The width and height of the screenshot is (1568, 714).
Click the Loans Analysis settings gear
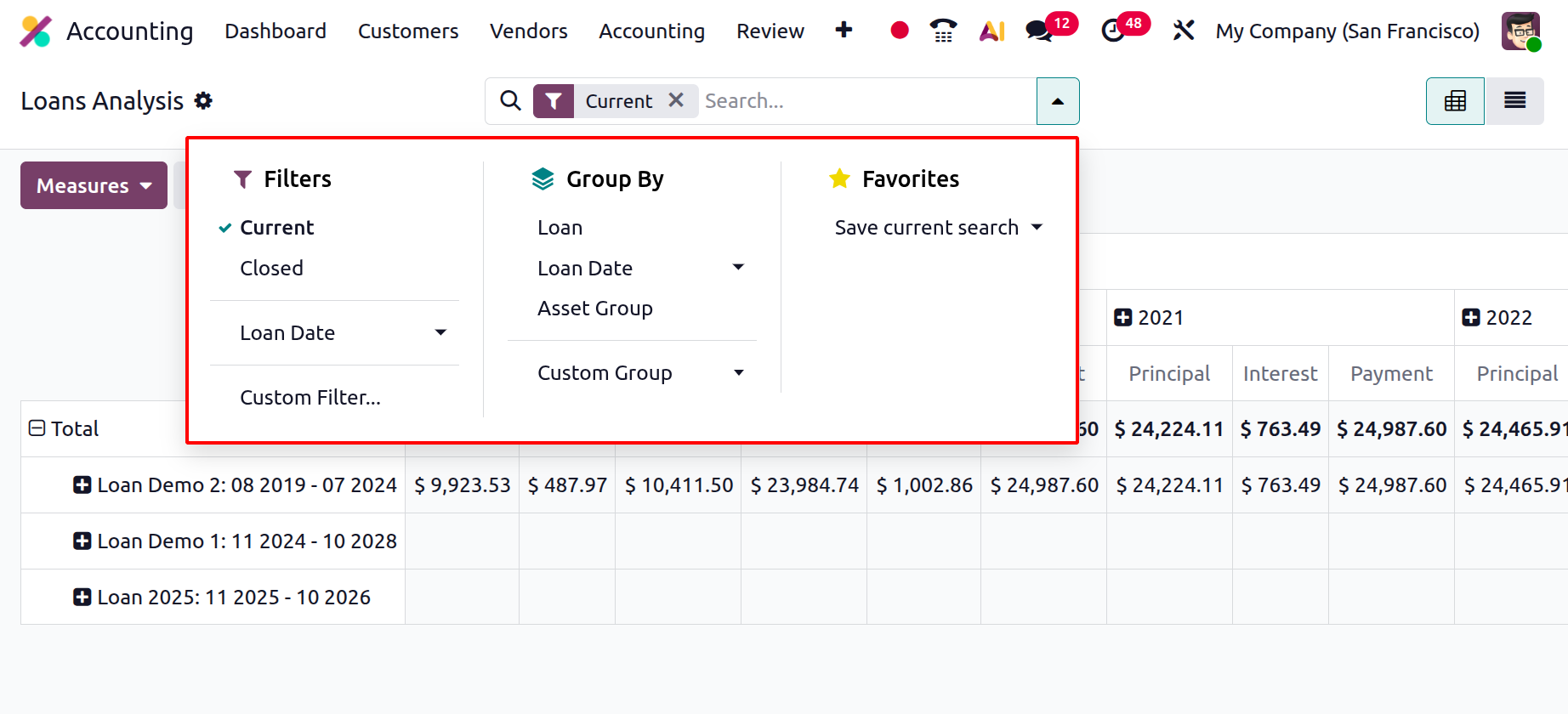click(203, 101)
